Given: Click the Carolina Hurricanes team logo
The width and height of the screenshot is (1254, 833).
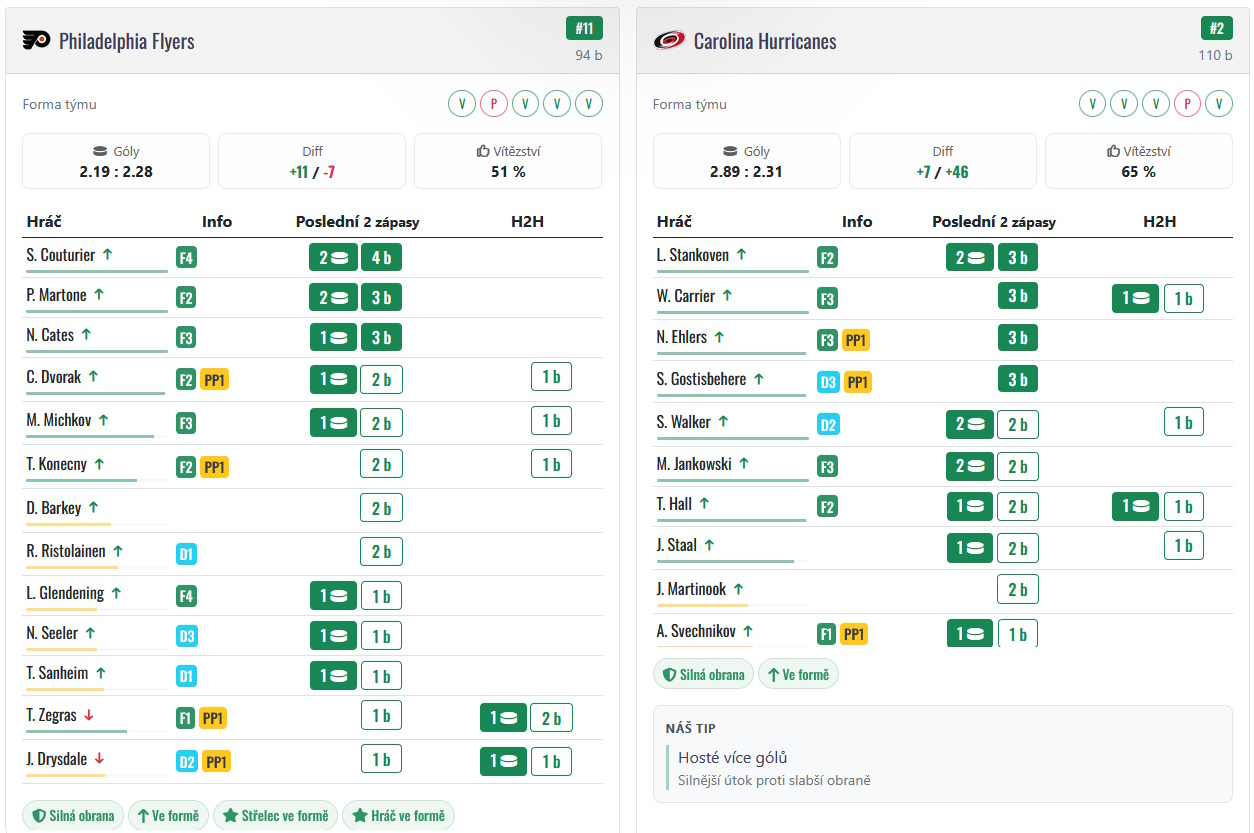Looking at the screenshot, I should tap(668, 41).
